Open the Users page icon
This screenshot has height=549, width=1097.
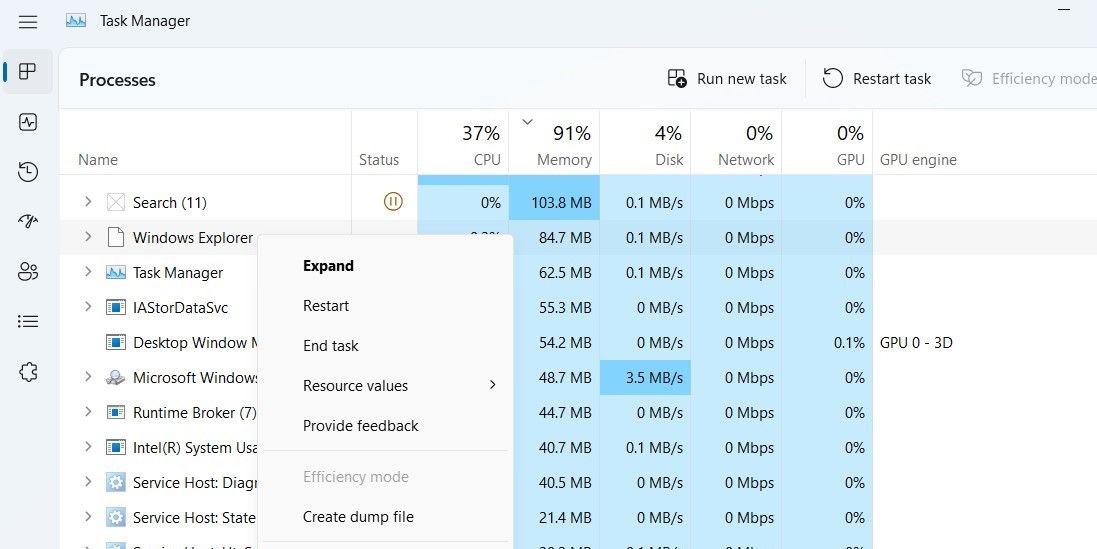[28, 271]
